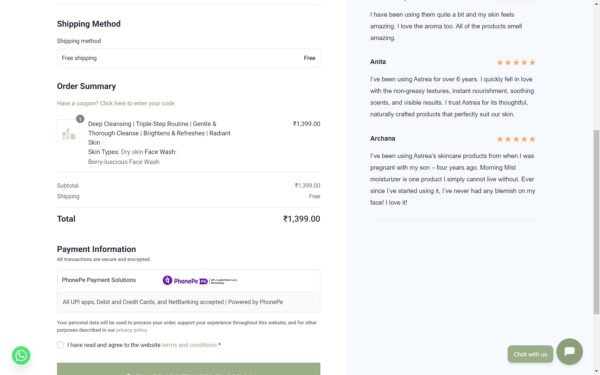Click the quantity badge on product image
Image resolution: width=600 pixels, height=375 pixels.
point(80,119)
